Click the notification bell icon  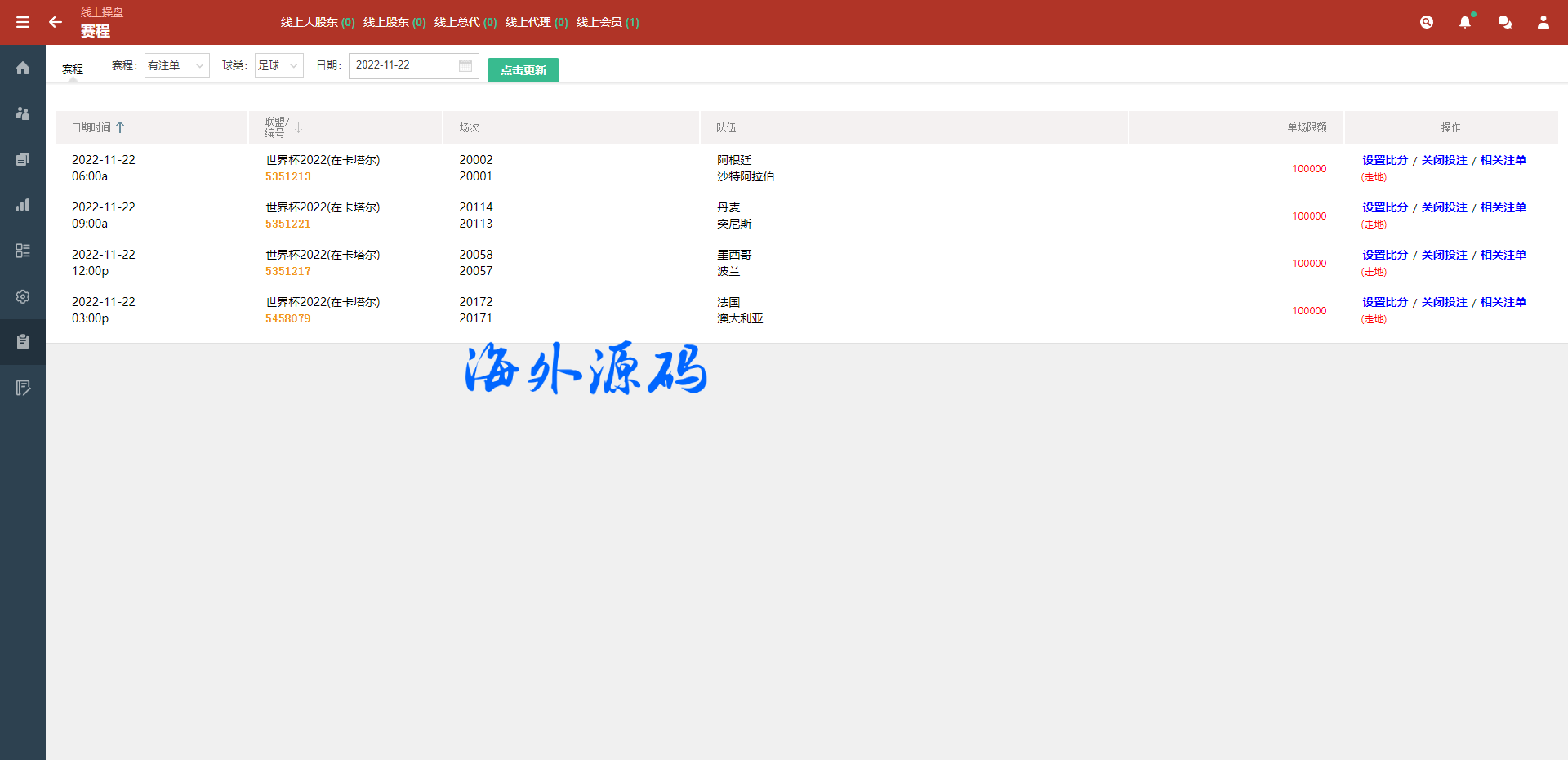1465,22
